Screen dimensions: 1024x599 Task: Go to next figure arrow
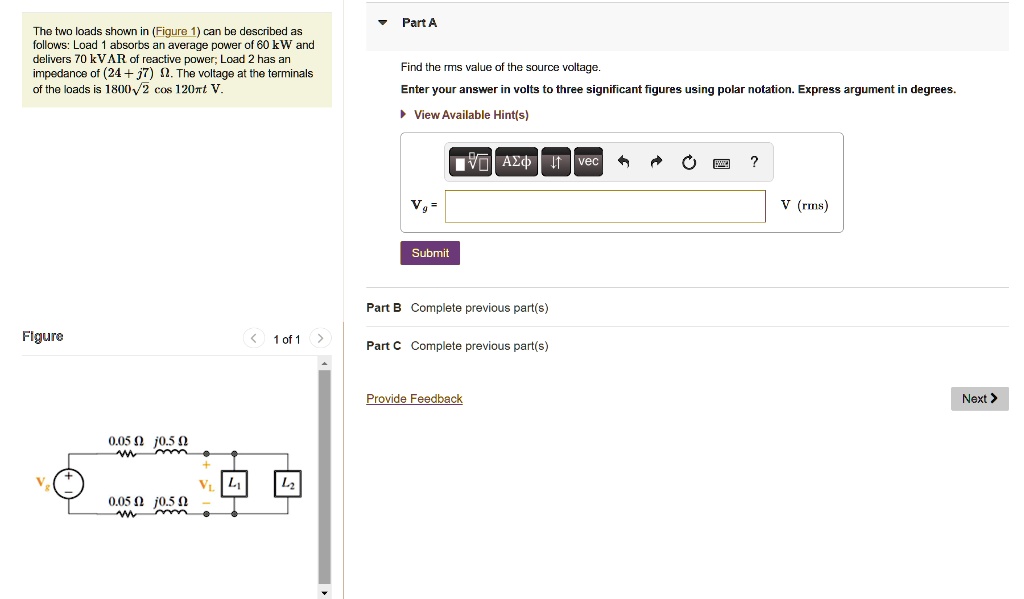(320, 339)
